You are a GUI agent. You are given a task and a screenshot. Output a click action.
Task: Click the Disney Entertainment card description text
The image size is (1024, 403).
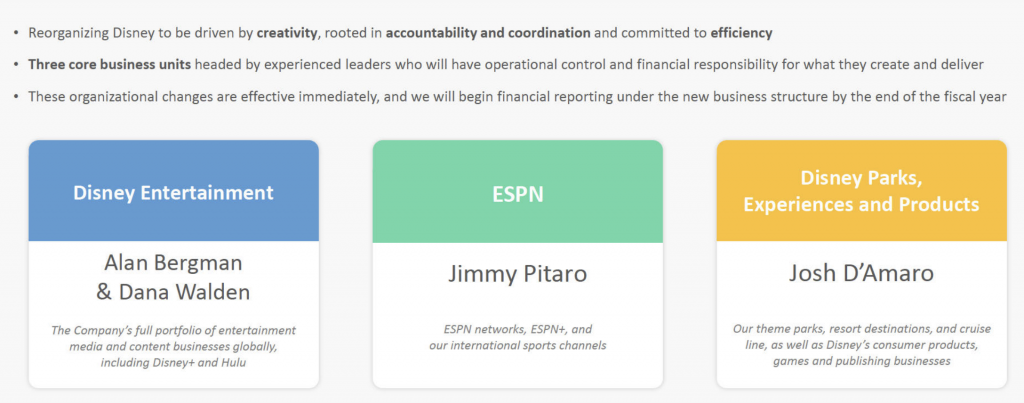(x=173, y=346)
